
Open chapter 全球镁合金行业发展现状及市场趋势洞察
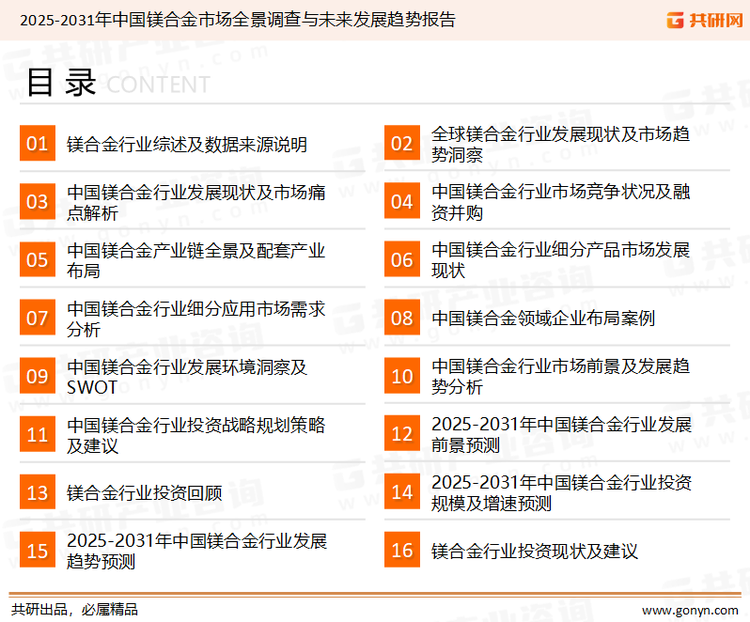tap(561, 144)
